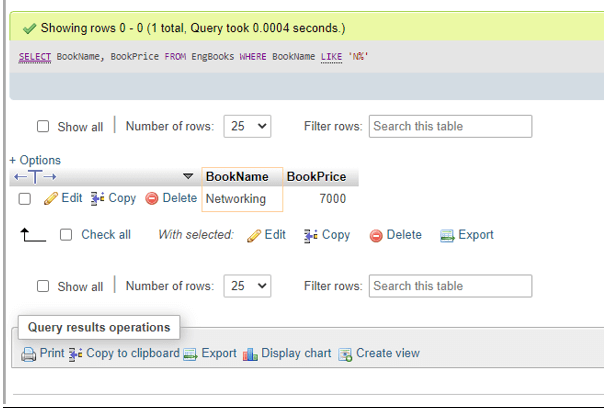Click the With selected pencil edit icon
604x409 pixels.
254,235
